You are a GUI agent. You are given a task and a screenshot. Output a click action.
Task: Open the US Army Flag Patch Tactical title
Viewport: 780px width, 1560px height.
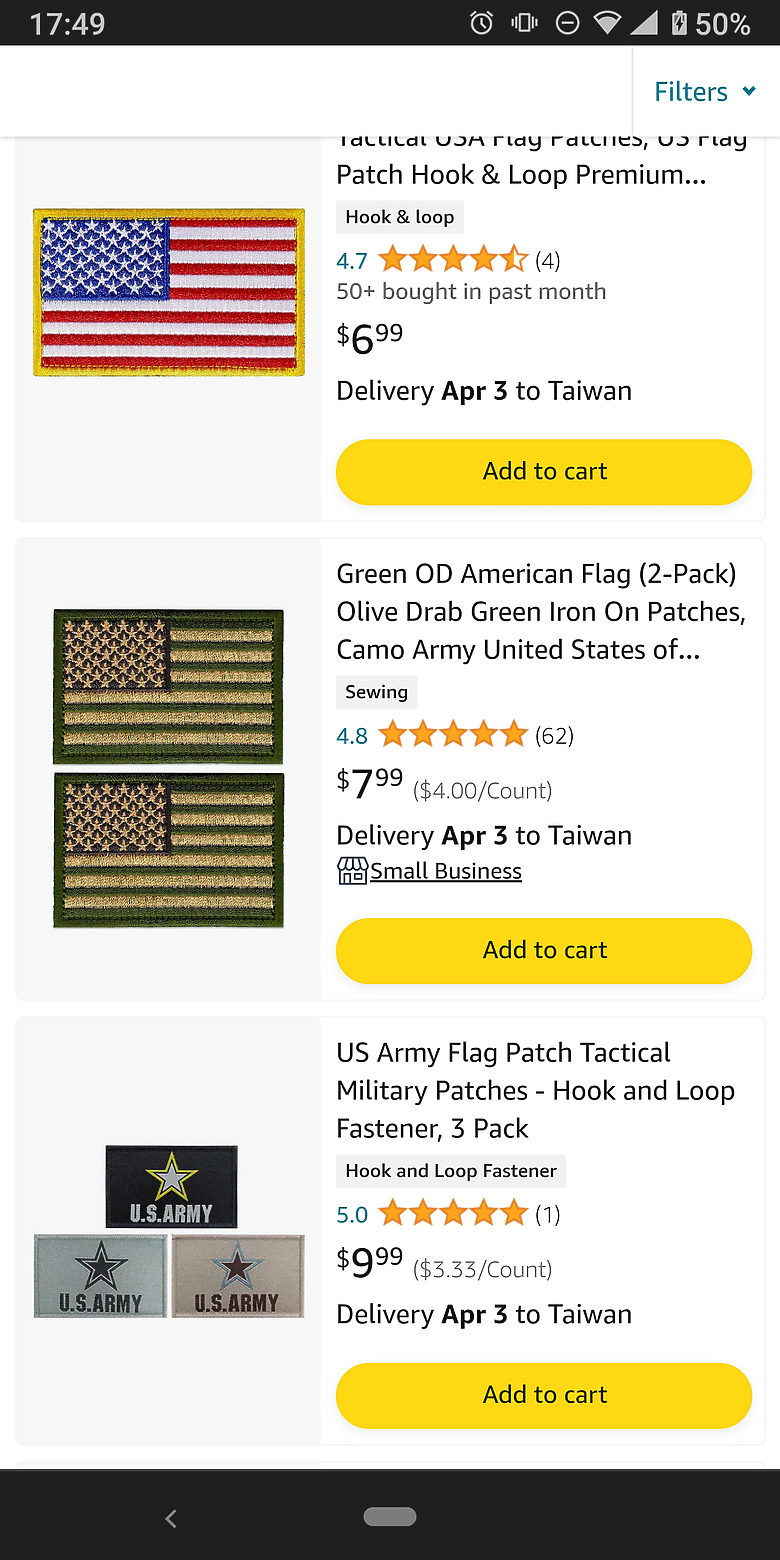[x=535, y=1090]
